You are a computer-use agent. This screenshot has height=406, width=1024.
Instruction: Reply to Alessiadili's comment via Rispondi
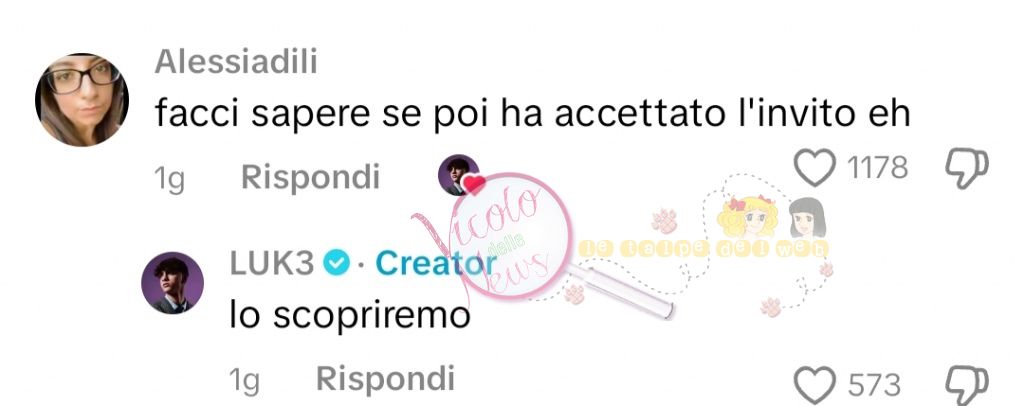click(310, 177)
